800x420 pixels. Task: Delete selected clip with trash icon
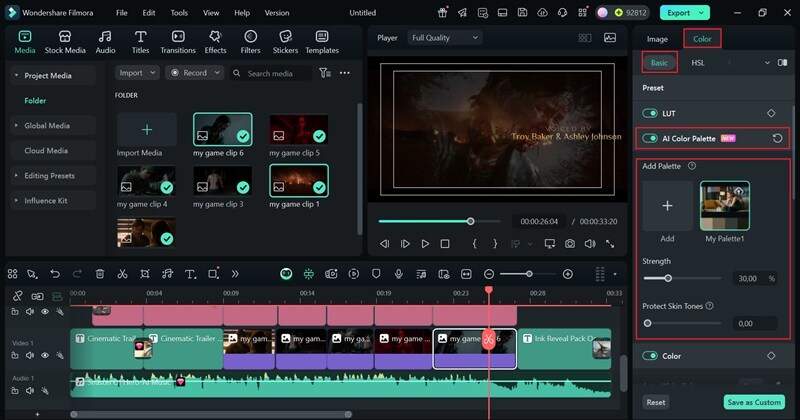tap(100, 274)
